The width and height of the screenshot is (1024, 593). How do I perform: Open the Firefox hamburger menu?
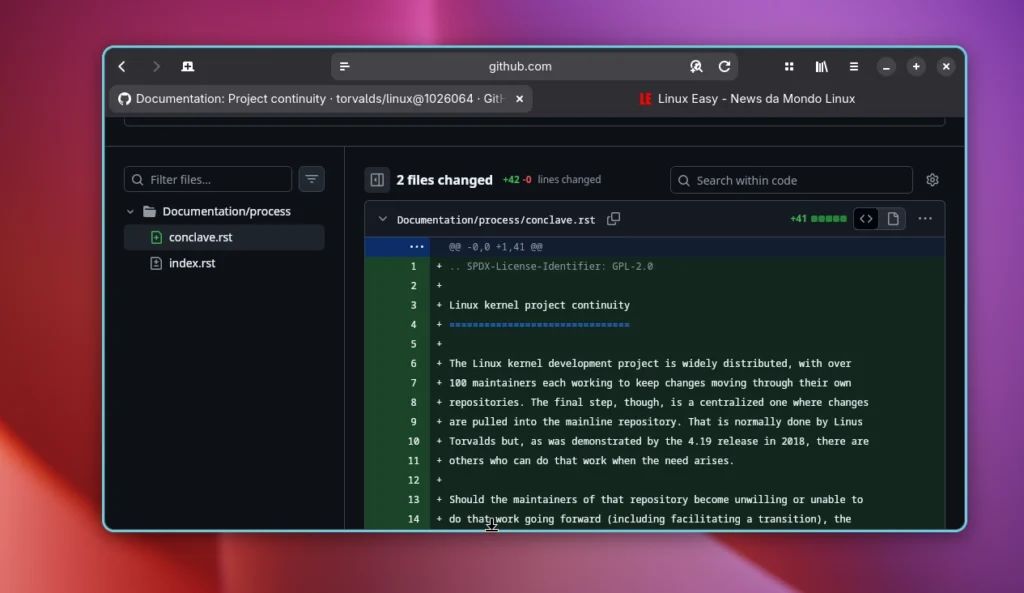point(853,66)
